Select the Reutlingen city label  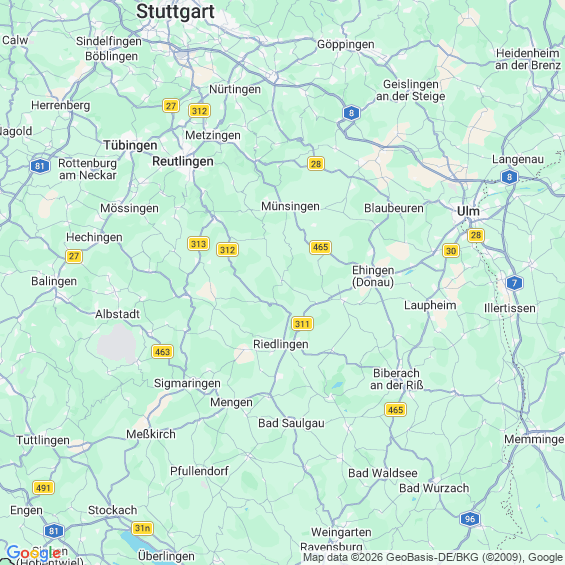183,161
